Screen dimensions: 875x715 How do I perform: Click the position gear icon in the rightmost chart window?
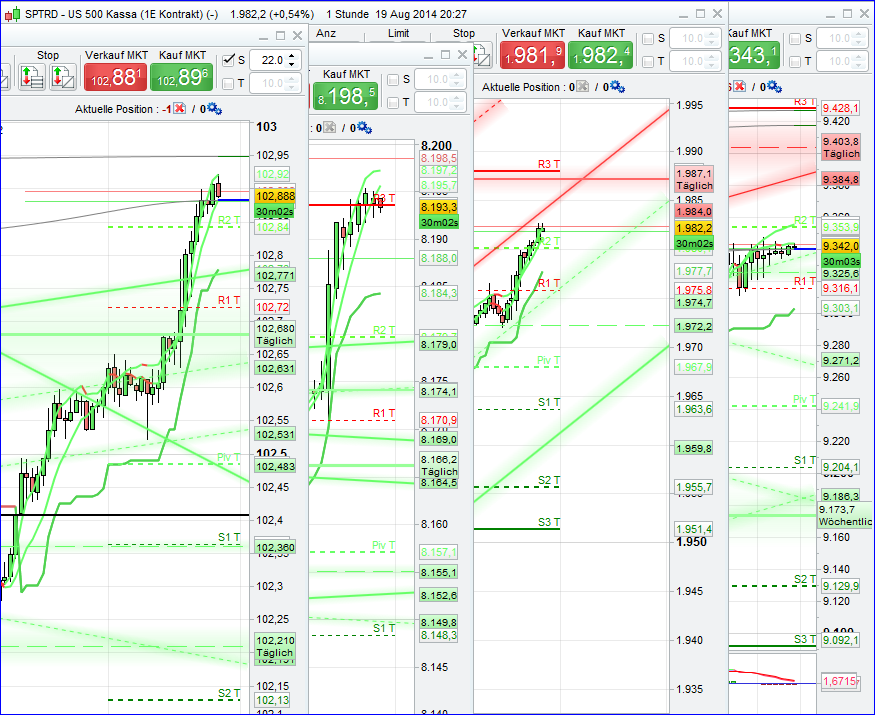773,86
